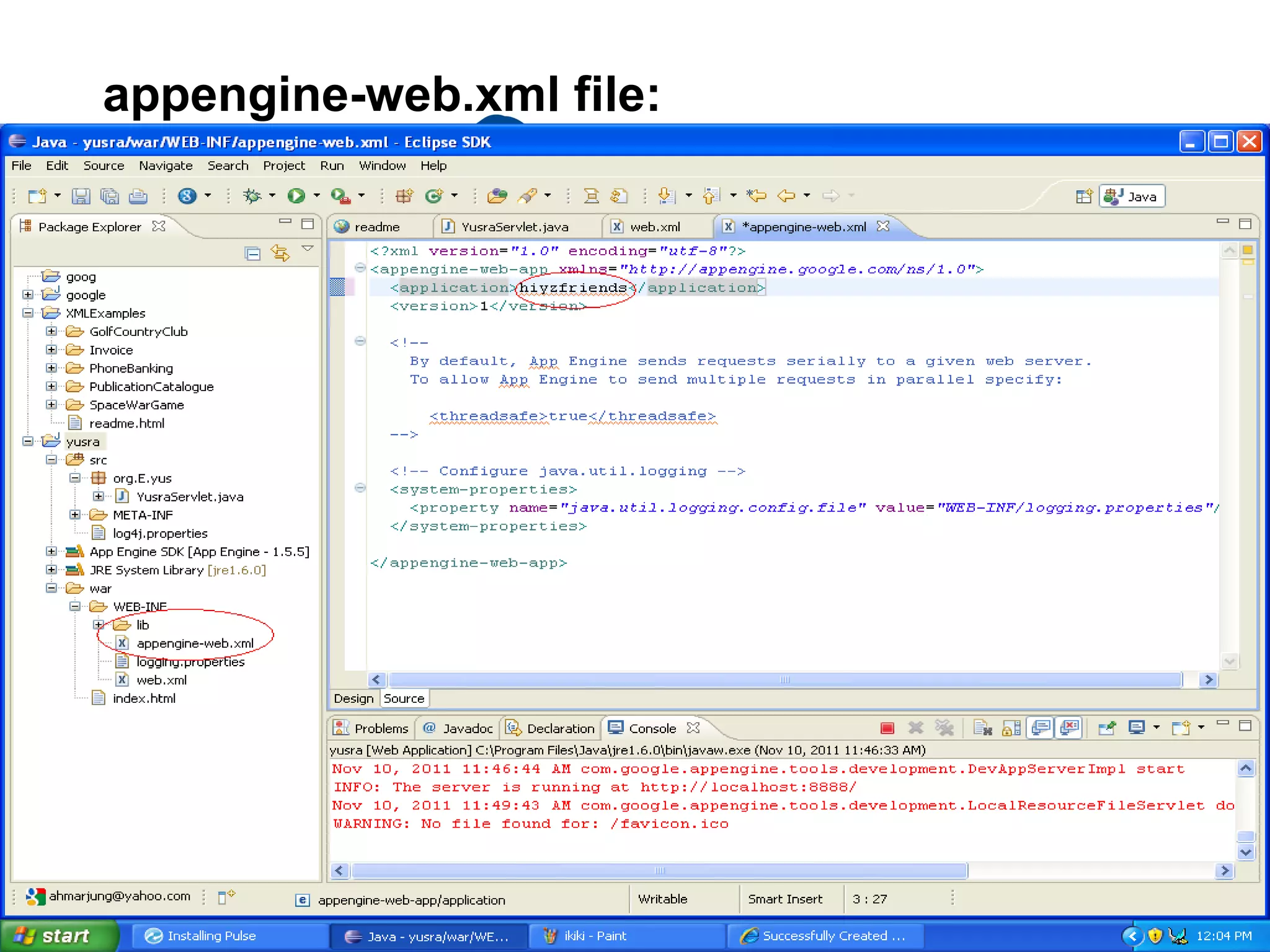1270x952 pixels.
Task: Navigate Back with the yellow arrow
Action: coord(786,196)
